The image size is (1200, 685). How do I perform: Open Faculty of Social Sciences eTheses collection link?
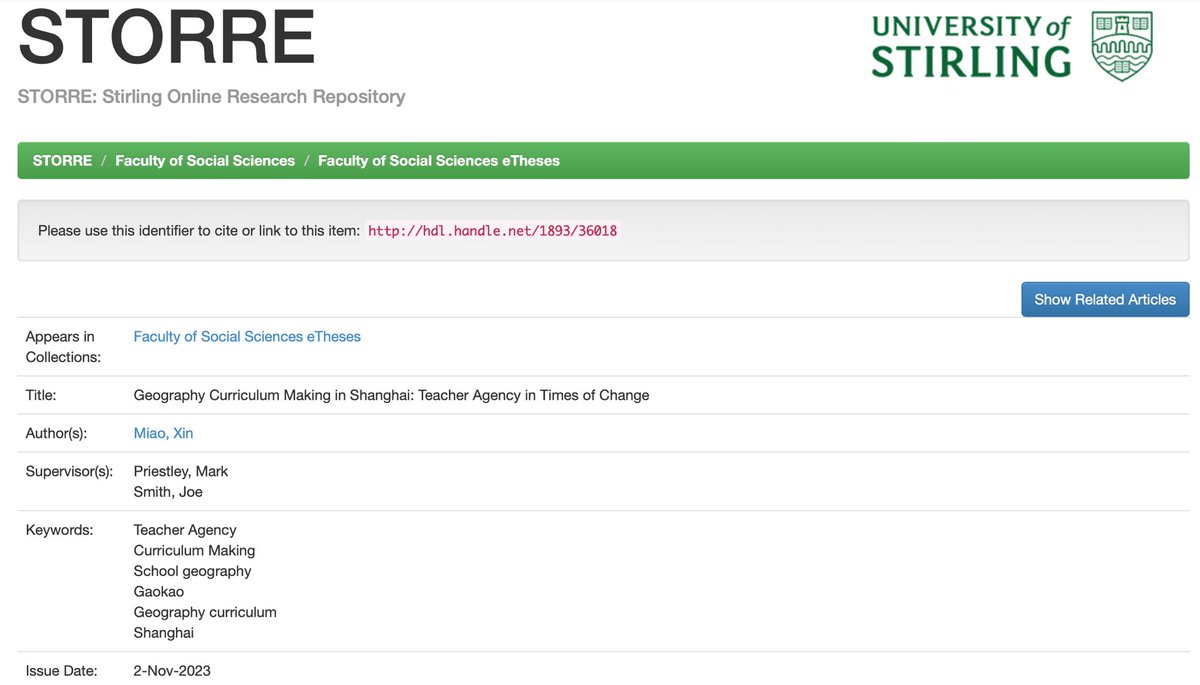pyautogui.click(x=247, y=337)
